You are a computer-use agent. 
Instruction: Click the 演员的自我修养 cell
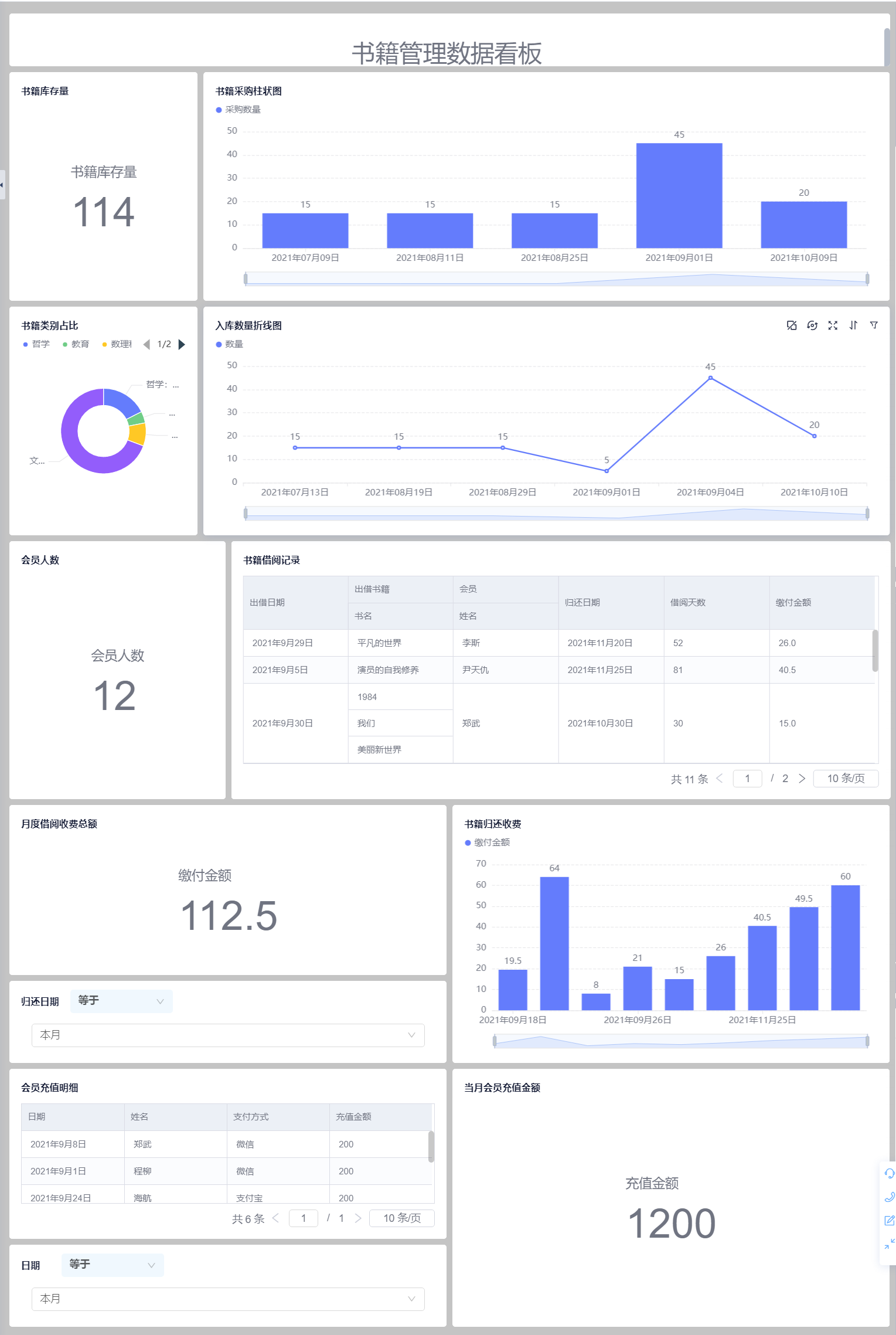pos(401,670)
